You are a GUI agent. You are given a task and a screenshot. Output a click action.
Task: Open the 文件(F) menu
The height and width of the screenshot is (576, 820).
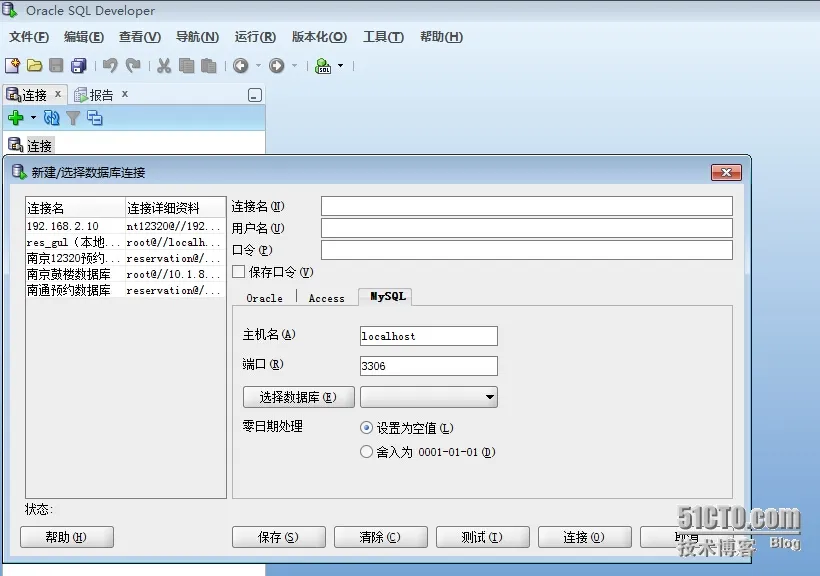[x=29, y=37]
